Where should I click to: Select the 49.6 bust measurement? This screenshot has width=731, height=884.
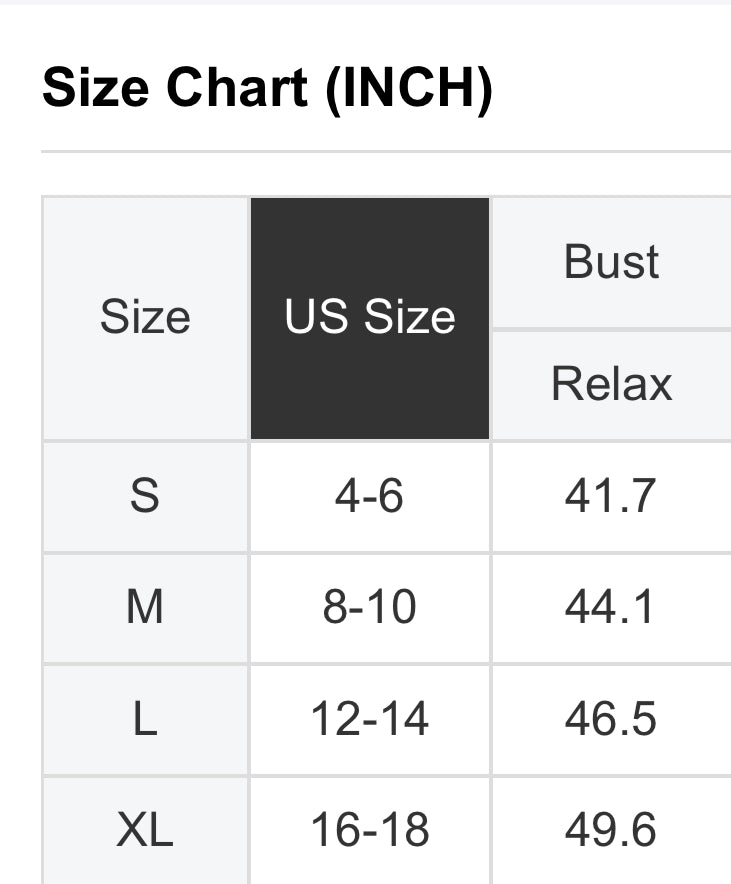(611, 830)
